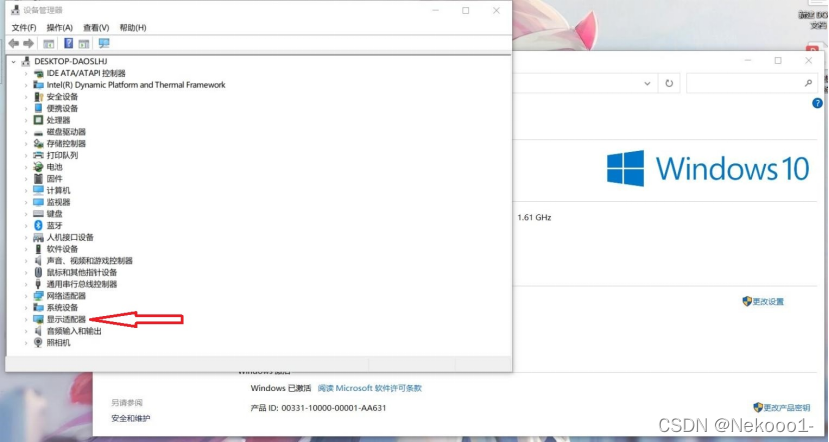
Task: Select the 网络适配器 tree label
Action: pos(66,296)
